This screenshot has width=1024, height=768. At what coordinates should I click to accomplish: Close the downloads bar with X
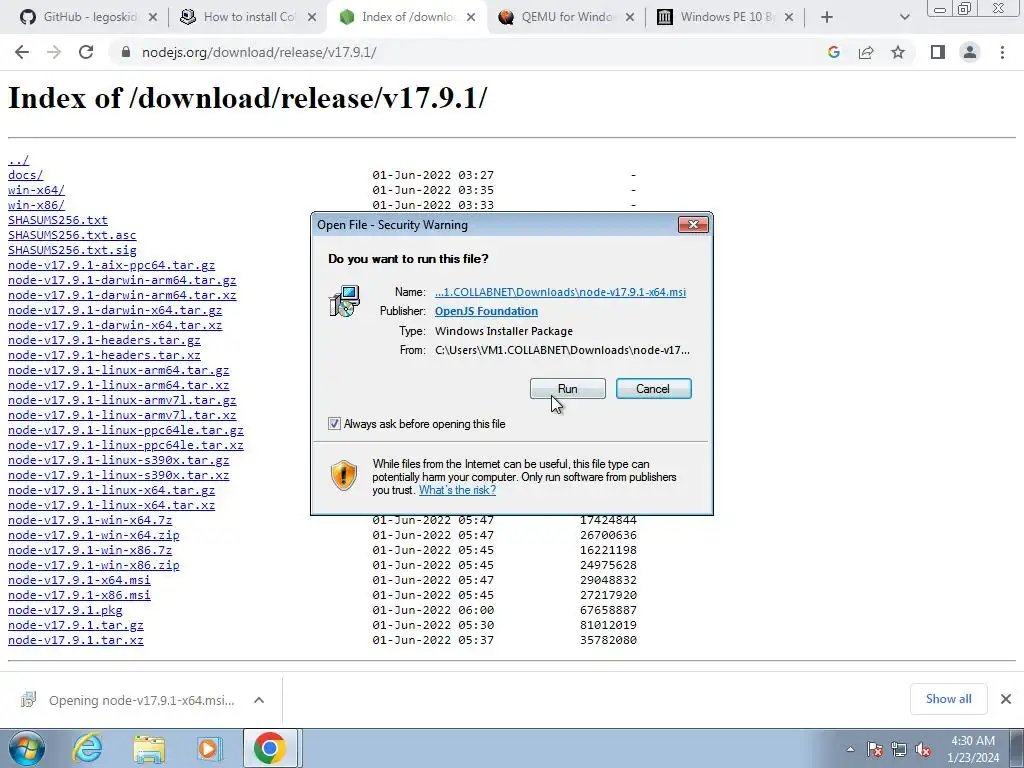coord(1006,699)
